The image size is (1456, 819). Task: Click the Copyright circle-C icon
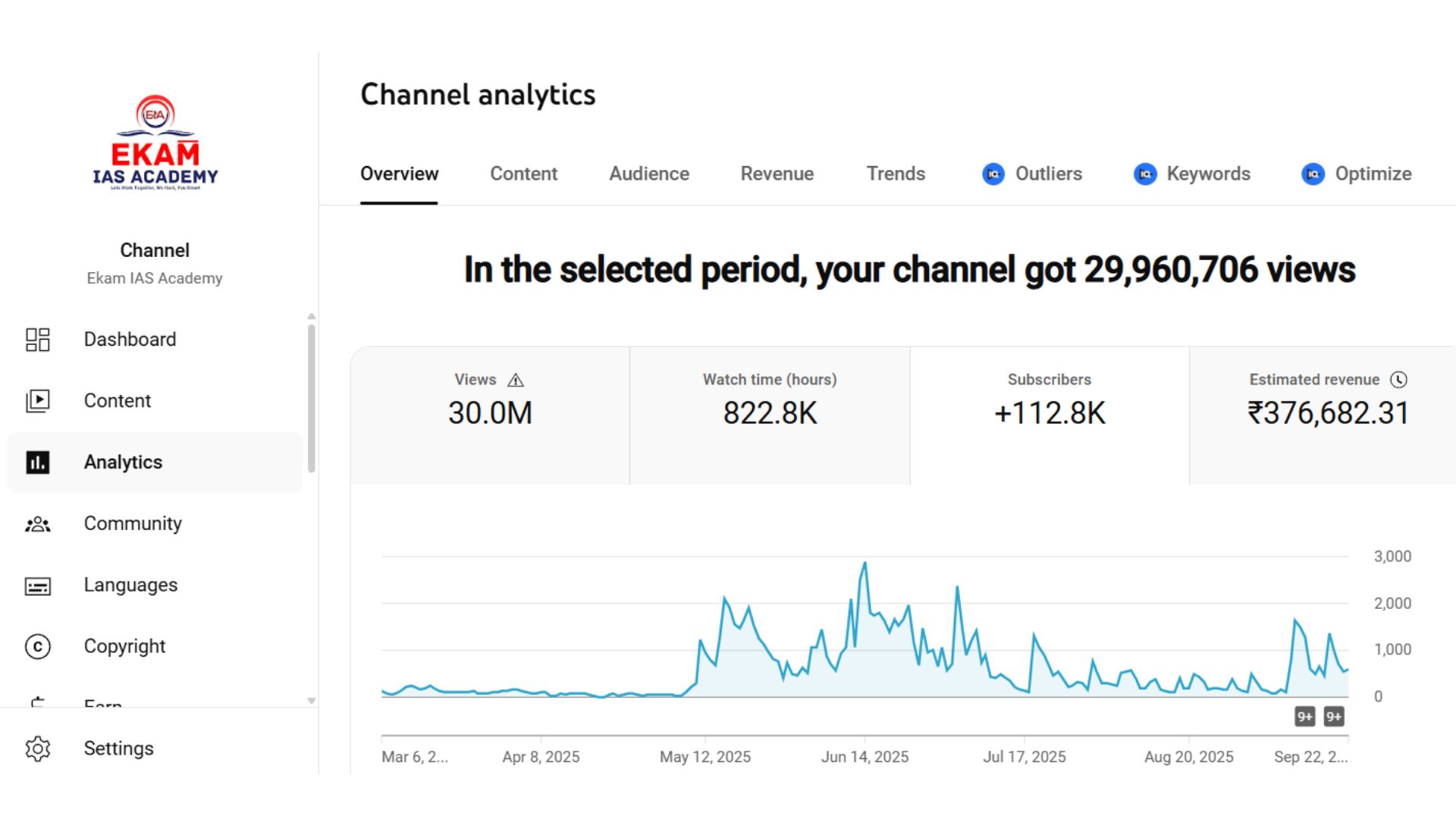tap(38, 647)
